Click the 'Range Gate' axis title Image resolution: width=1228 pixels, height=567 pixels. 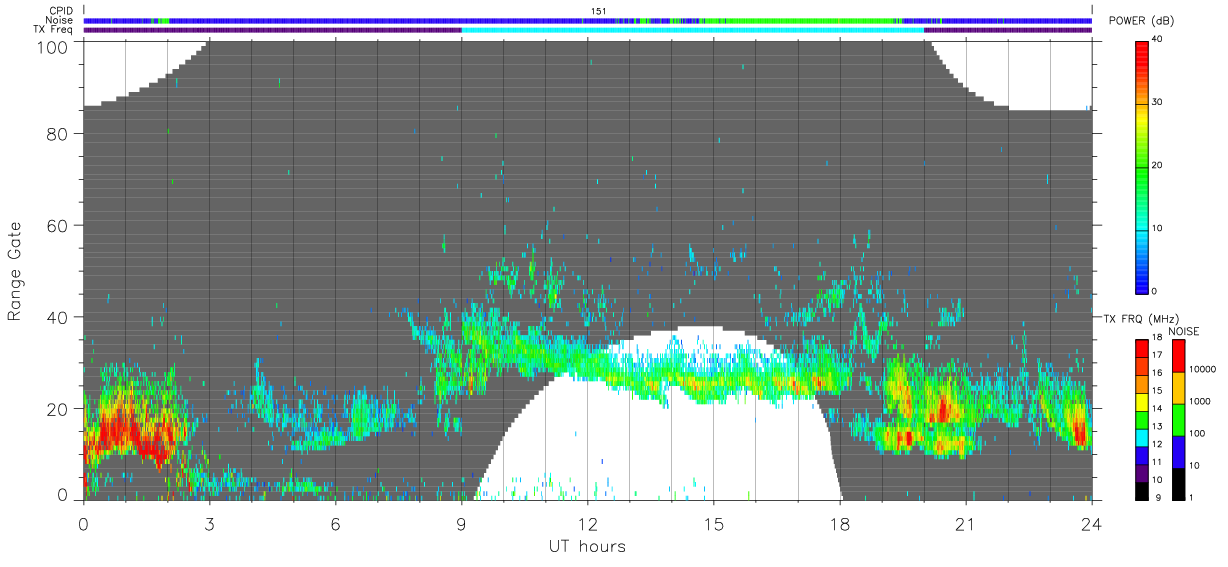pyautogui.click(x=15, y=273)
